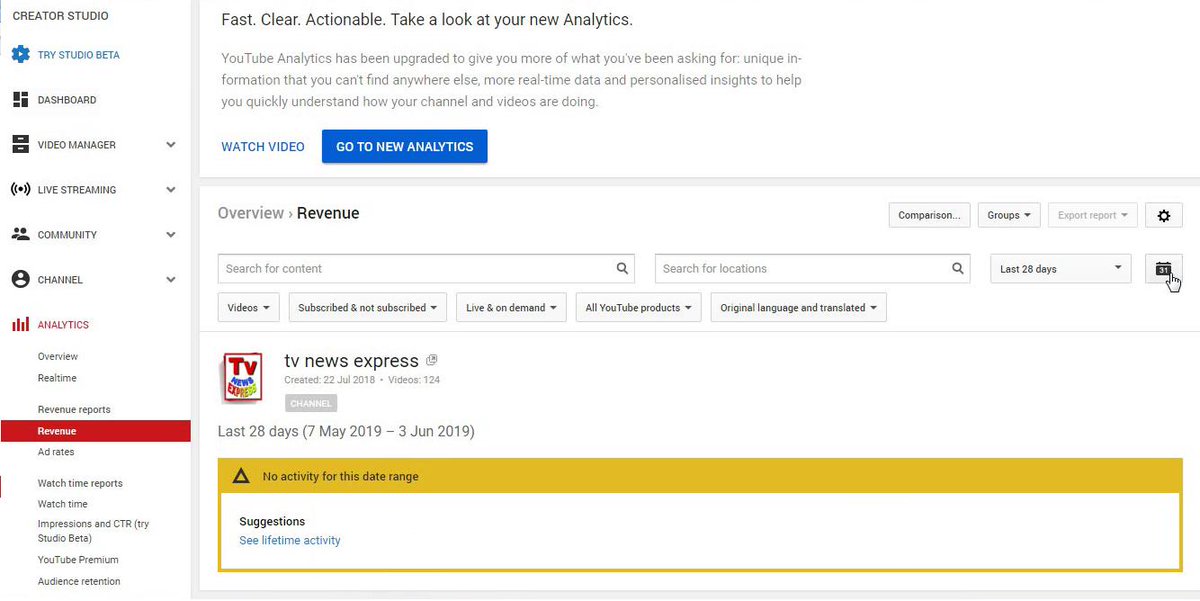The height and width of the screenshot is (601, 1200).
Task: Click the CHANNEL badge label
Action: click(x=311, y=403)
